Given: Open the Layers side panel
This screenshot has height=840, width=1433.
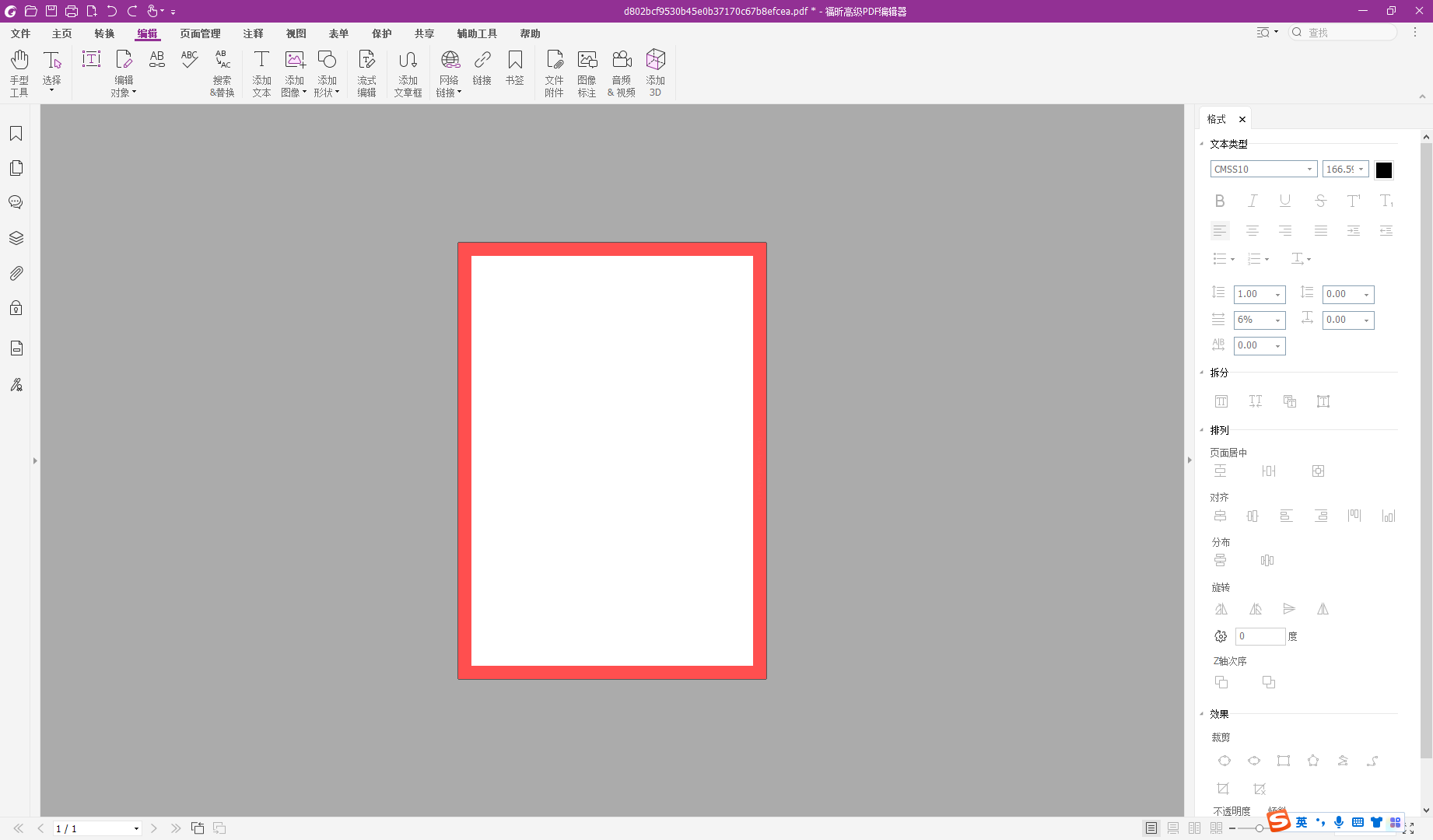Looking at the screenshot, I should (16, 238).
